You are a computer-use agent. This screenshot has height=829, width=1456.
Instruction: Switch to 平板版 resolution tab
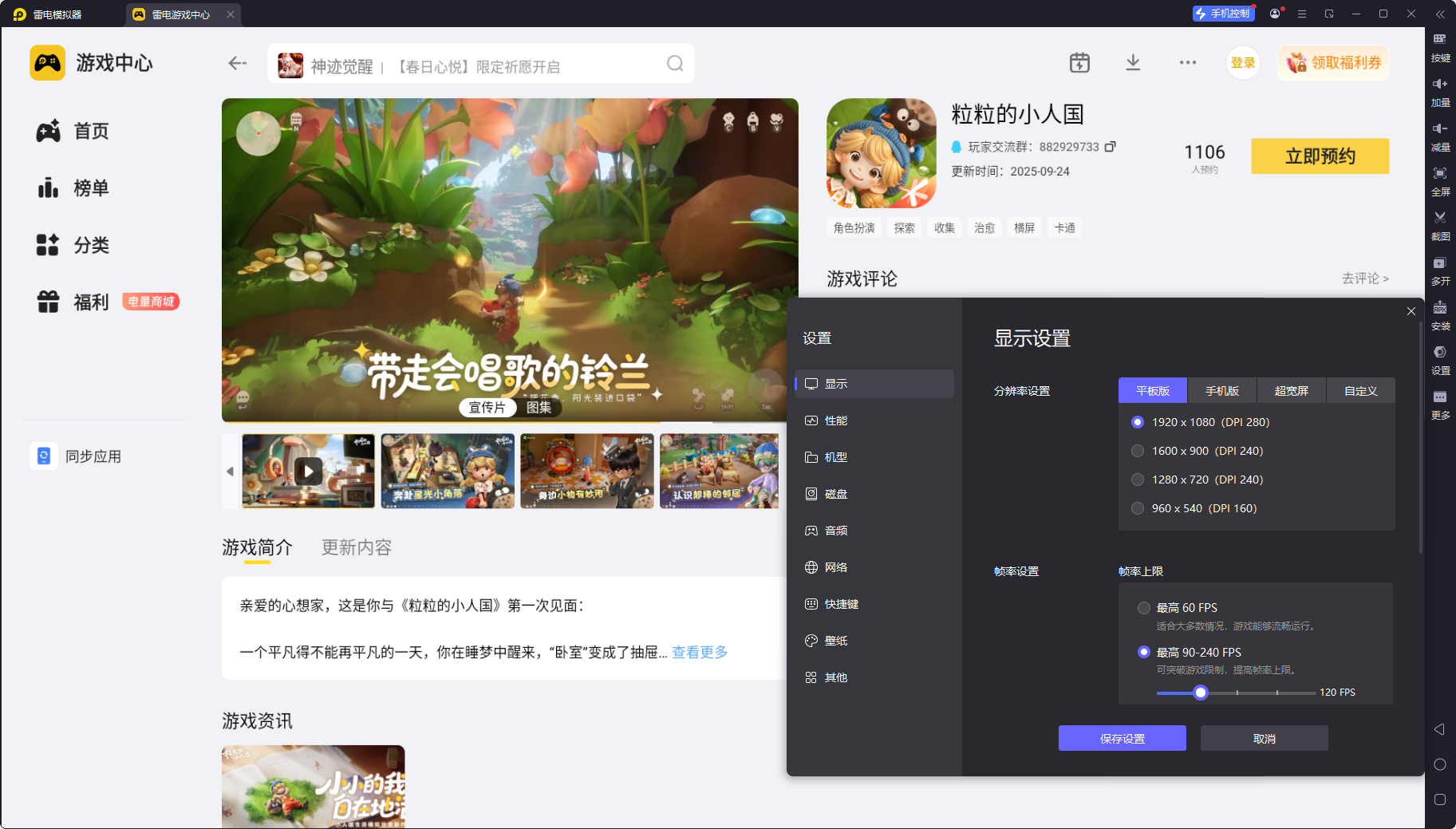pos(1153,391)
